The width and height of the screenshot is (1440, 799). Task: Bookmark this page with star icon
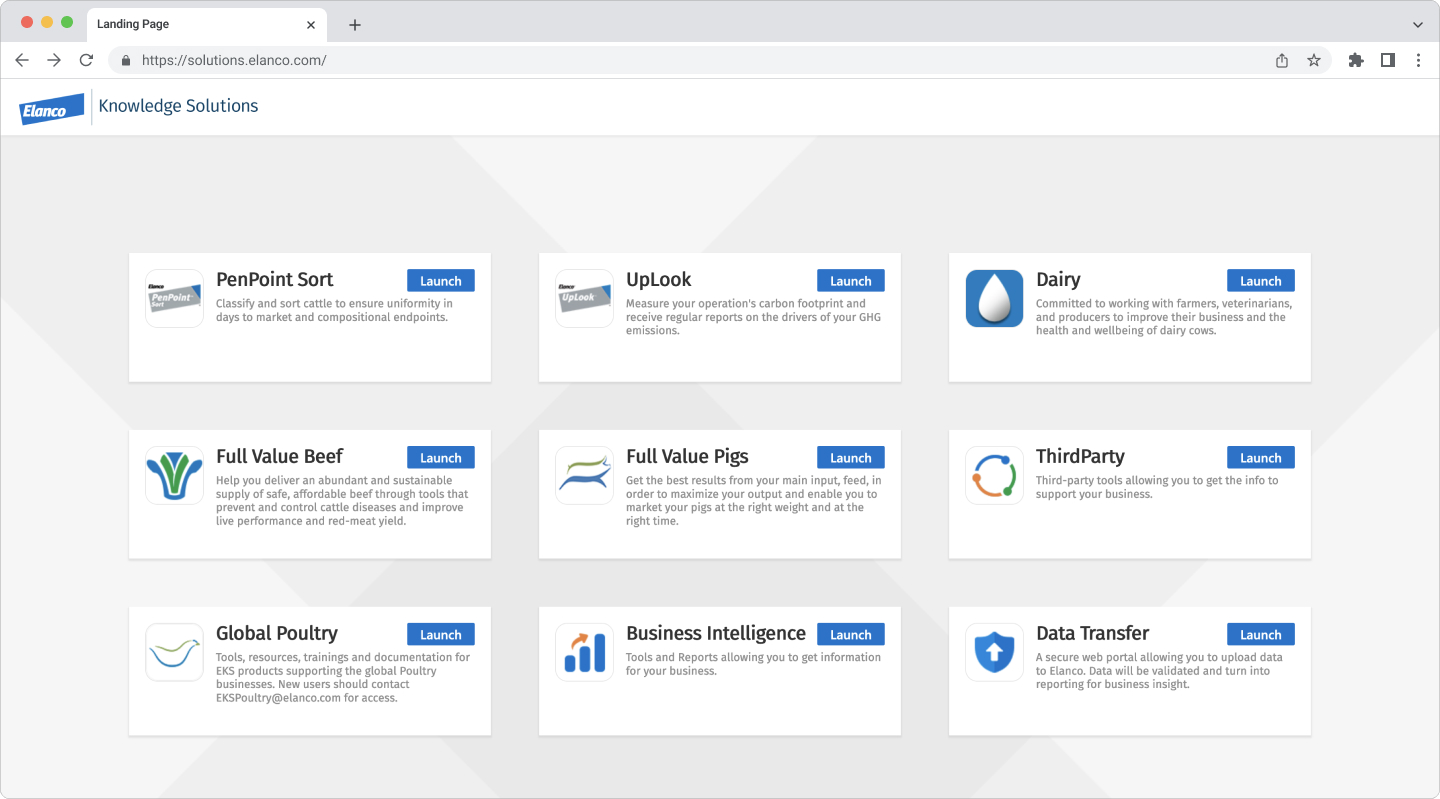coord(1314,60)
